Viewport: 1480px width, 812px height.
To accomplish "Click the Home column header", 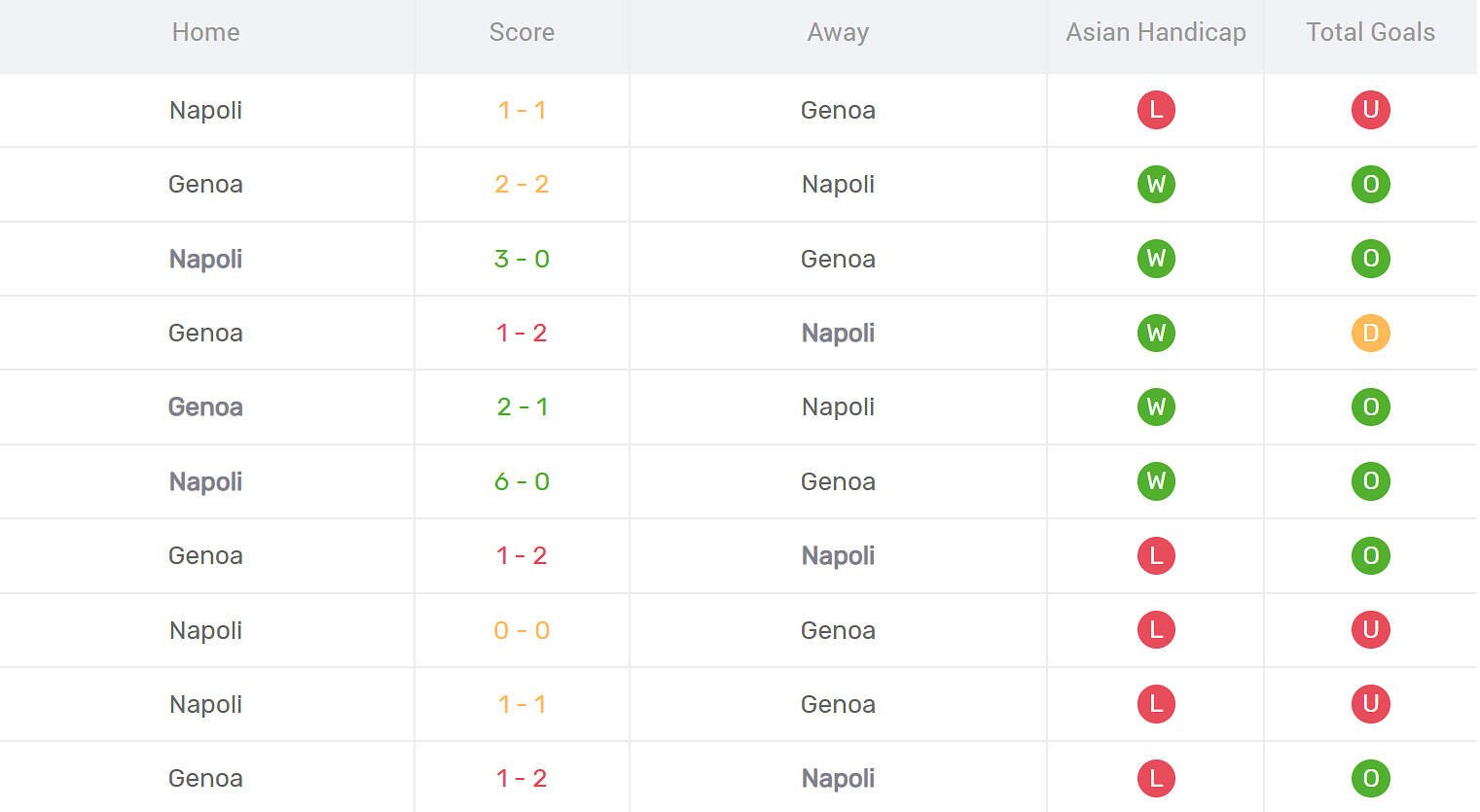I will pos(205,32).
